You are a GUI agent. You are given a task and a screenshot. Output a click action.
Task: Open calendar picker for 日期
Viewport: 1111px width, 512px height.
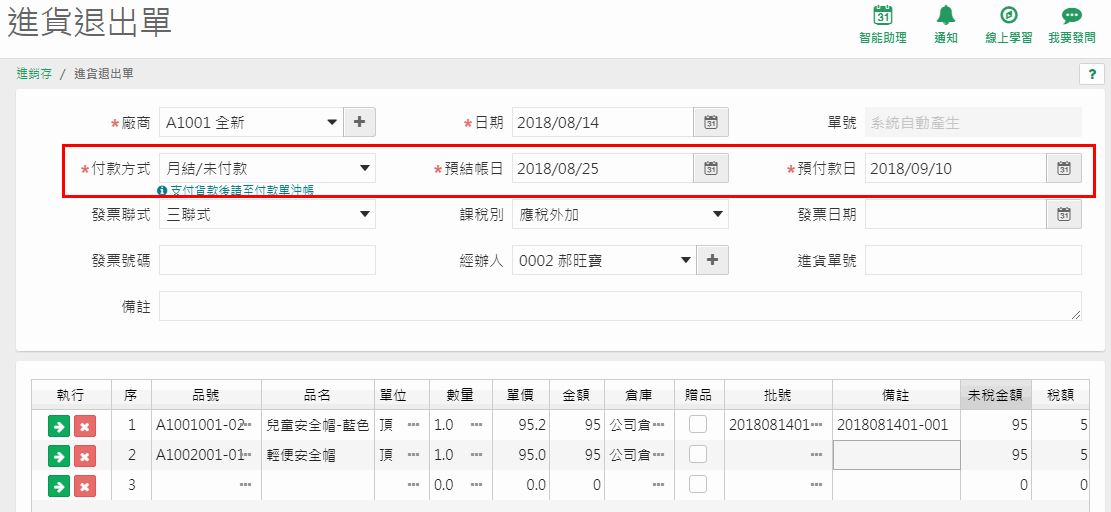(711, 122)
